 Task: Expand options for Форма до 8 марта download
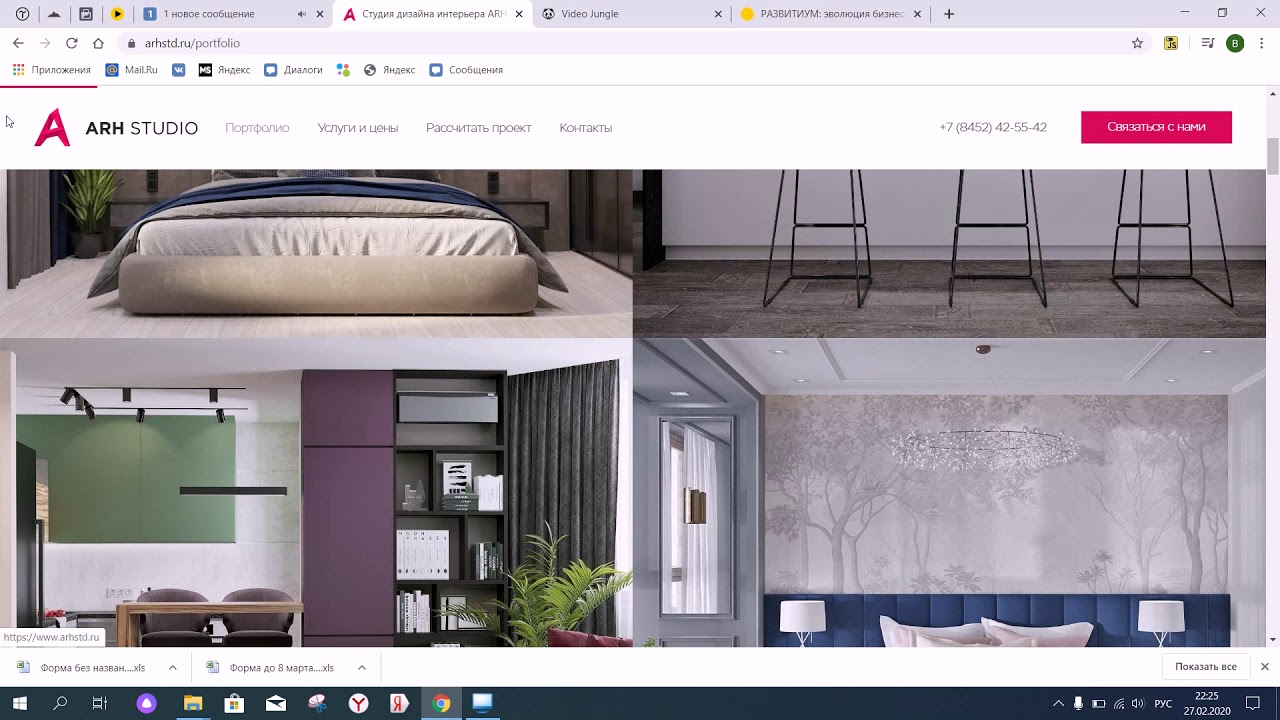click(361, 667)
